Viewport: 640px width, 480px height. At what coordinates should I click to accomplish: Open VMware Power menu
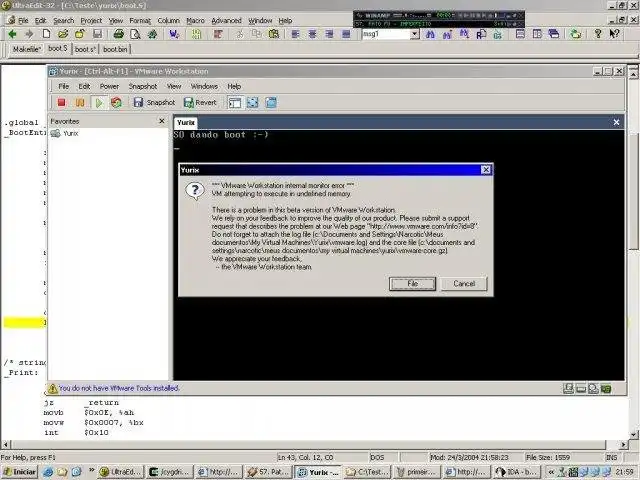point(109,87)
